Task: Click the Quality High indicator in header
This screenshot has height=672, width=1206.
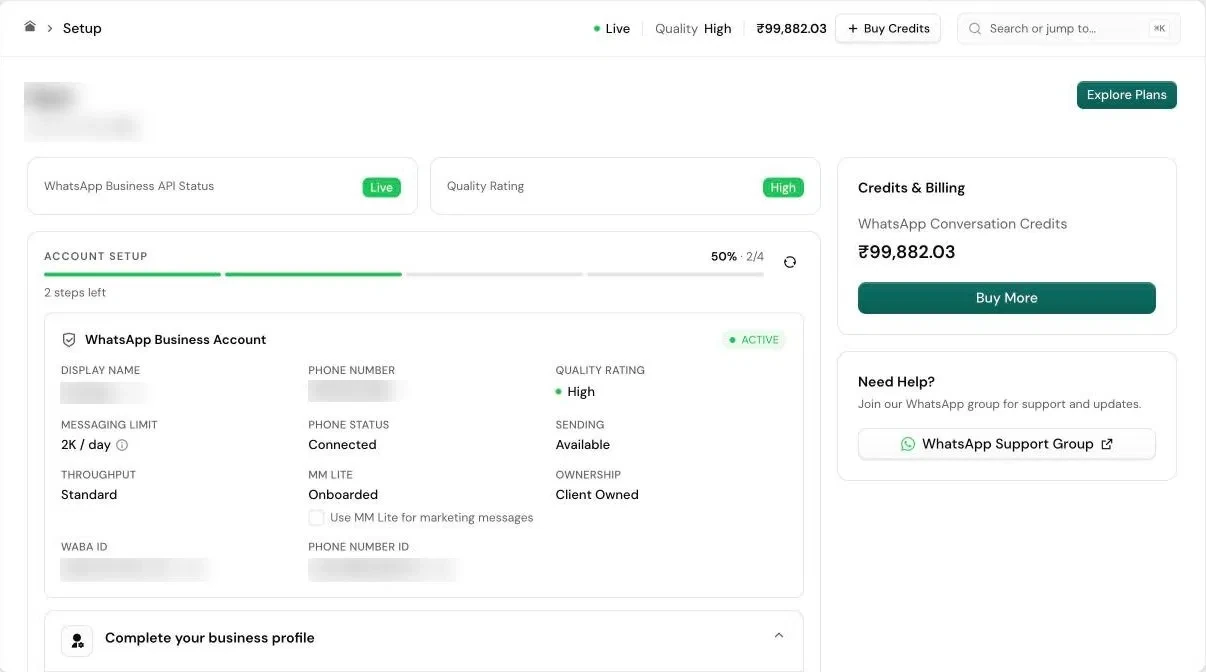Action: coord(693,29)
